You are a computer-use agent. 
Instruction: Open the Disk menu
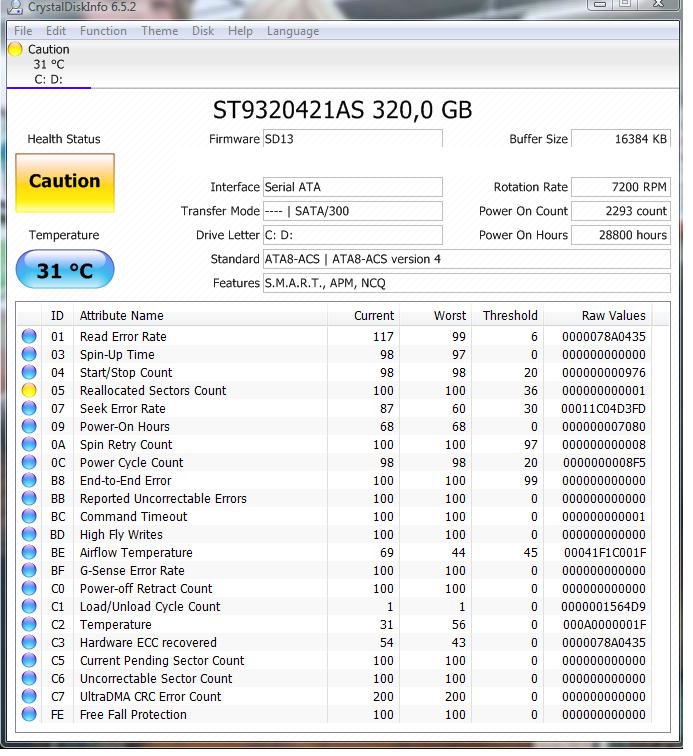203,31
